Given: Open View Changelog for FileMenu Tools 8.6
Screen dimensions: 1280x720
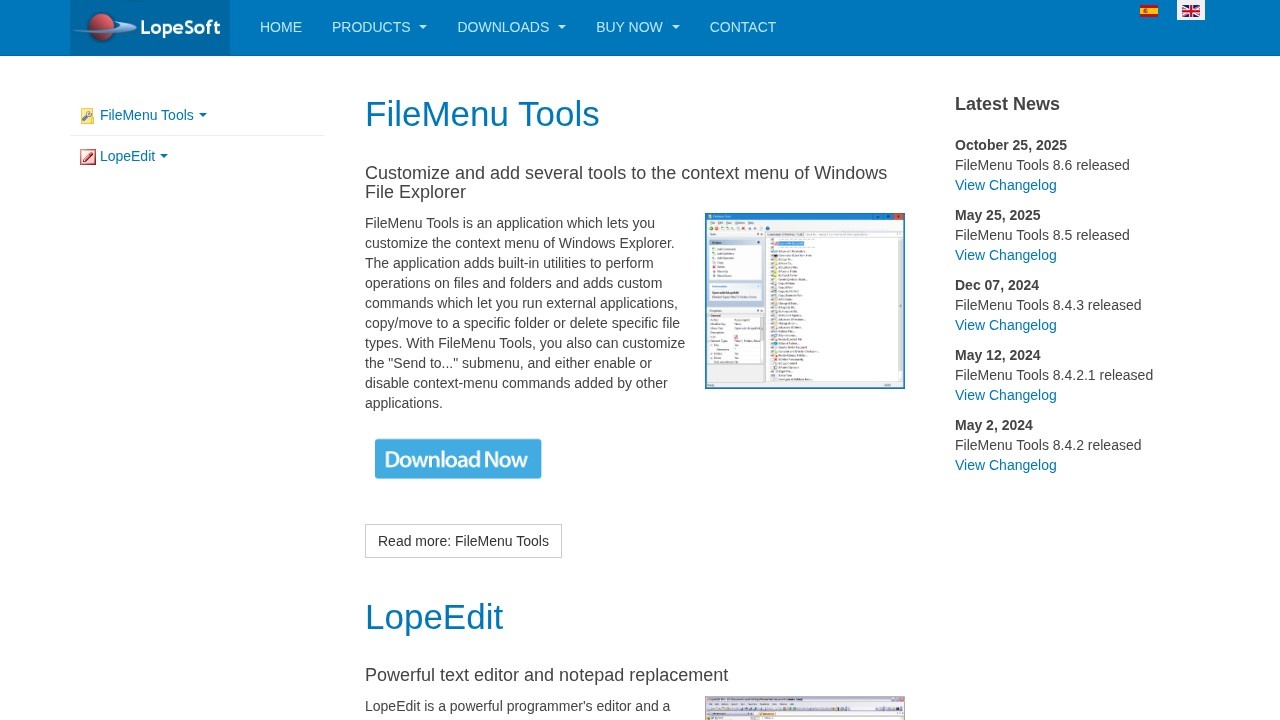Looking at the screenshot, I should point(1005,185).
